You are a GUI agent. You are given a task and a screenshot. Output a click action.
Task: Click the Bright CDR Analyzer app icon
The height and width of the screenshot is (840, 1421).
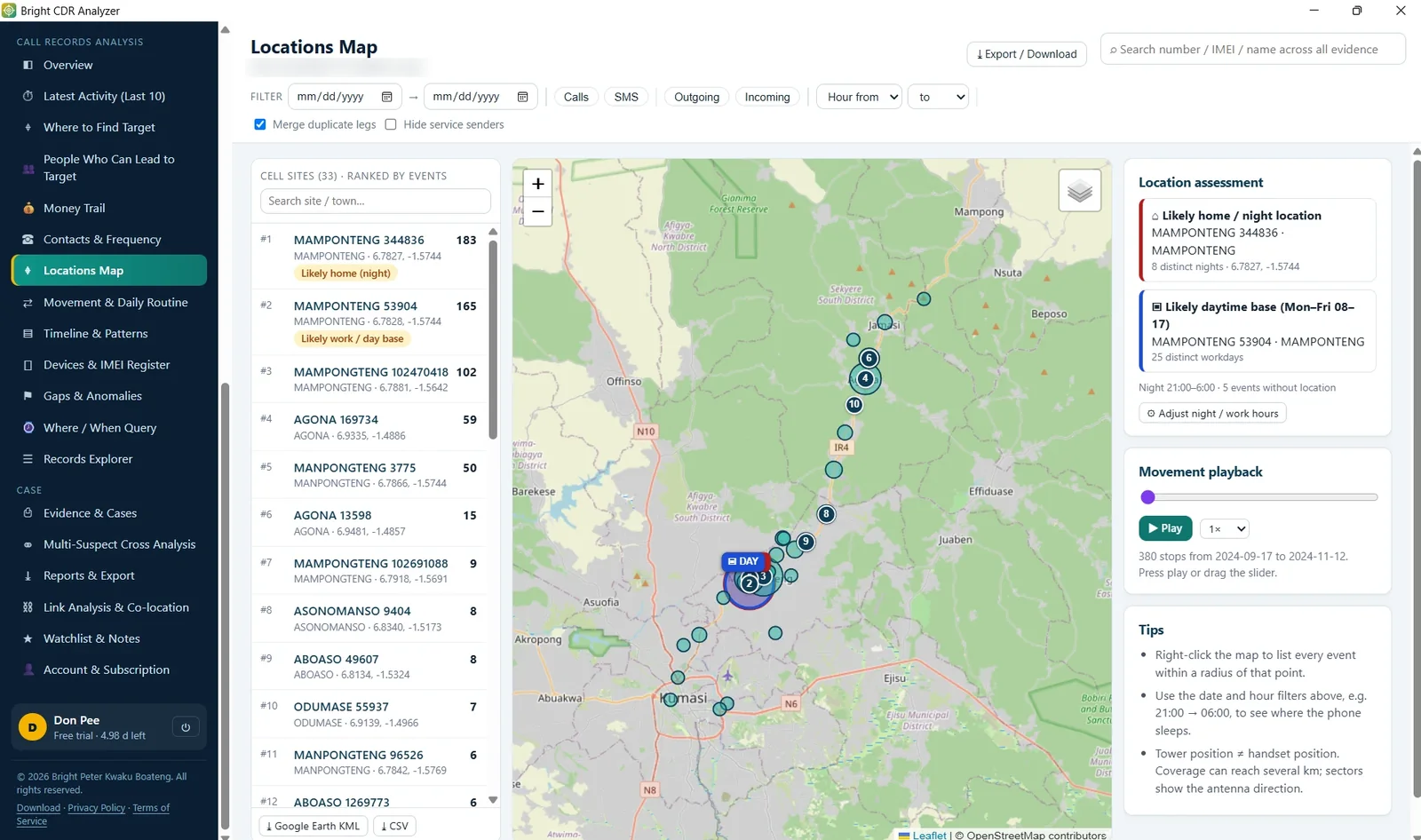[x=9, y=11]
